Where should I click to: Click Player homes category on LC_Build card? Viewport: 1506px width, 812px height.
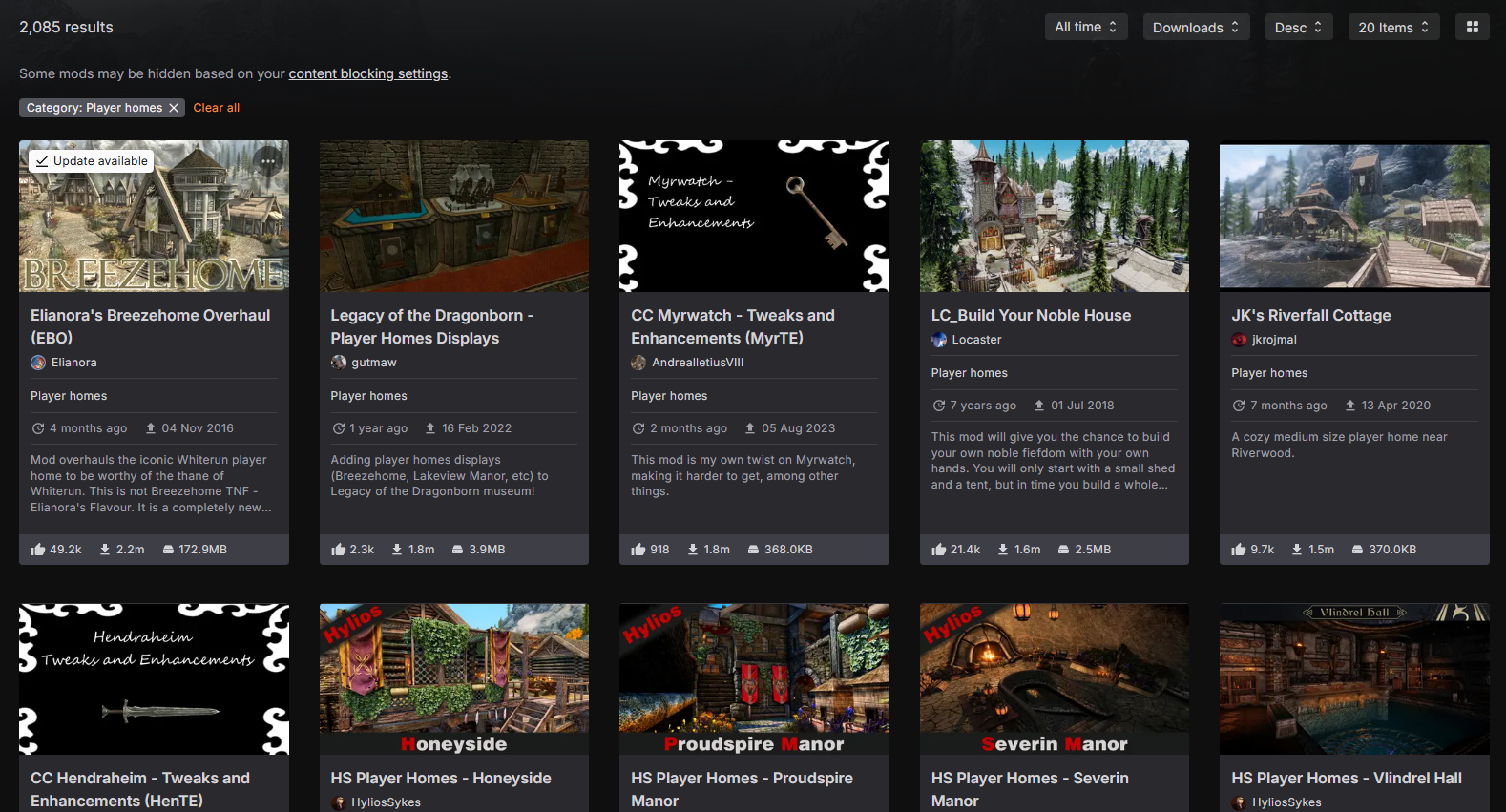tap(970, 373)
